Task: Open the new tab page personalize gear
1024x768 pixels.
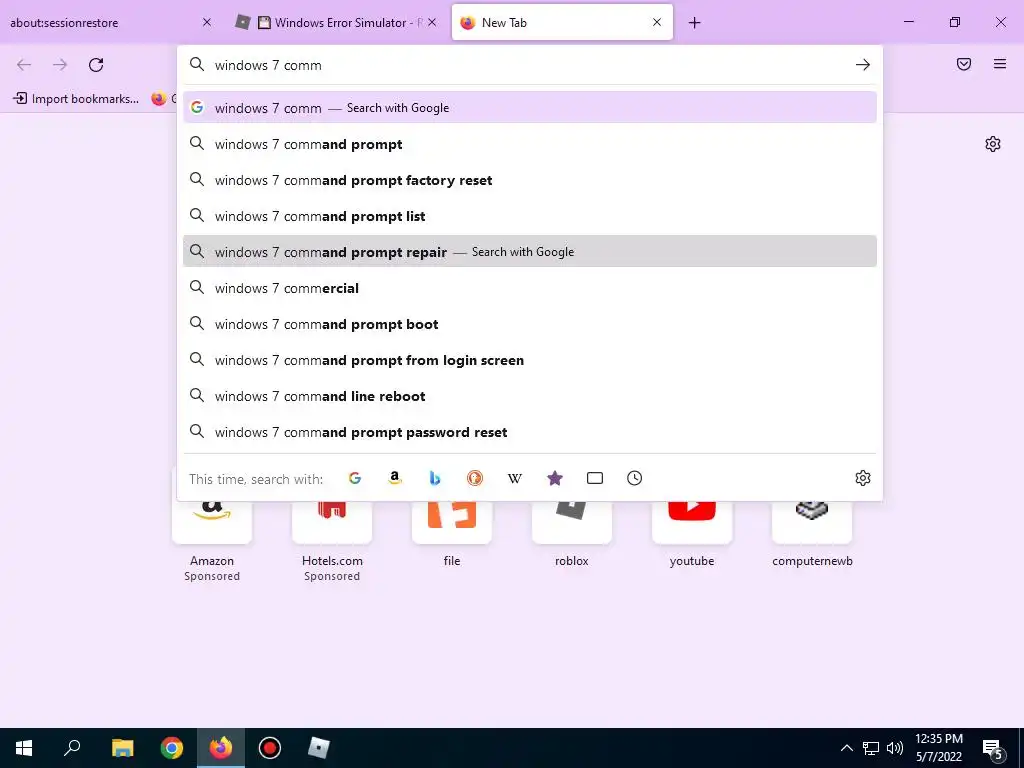Action: click(993, 144)
